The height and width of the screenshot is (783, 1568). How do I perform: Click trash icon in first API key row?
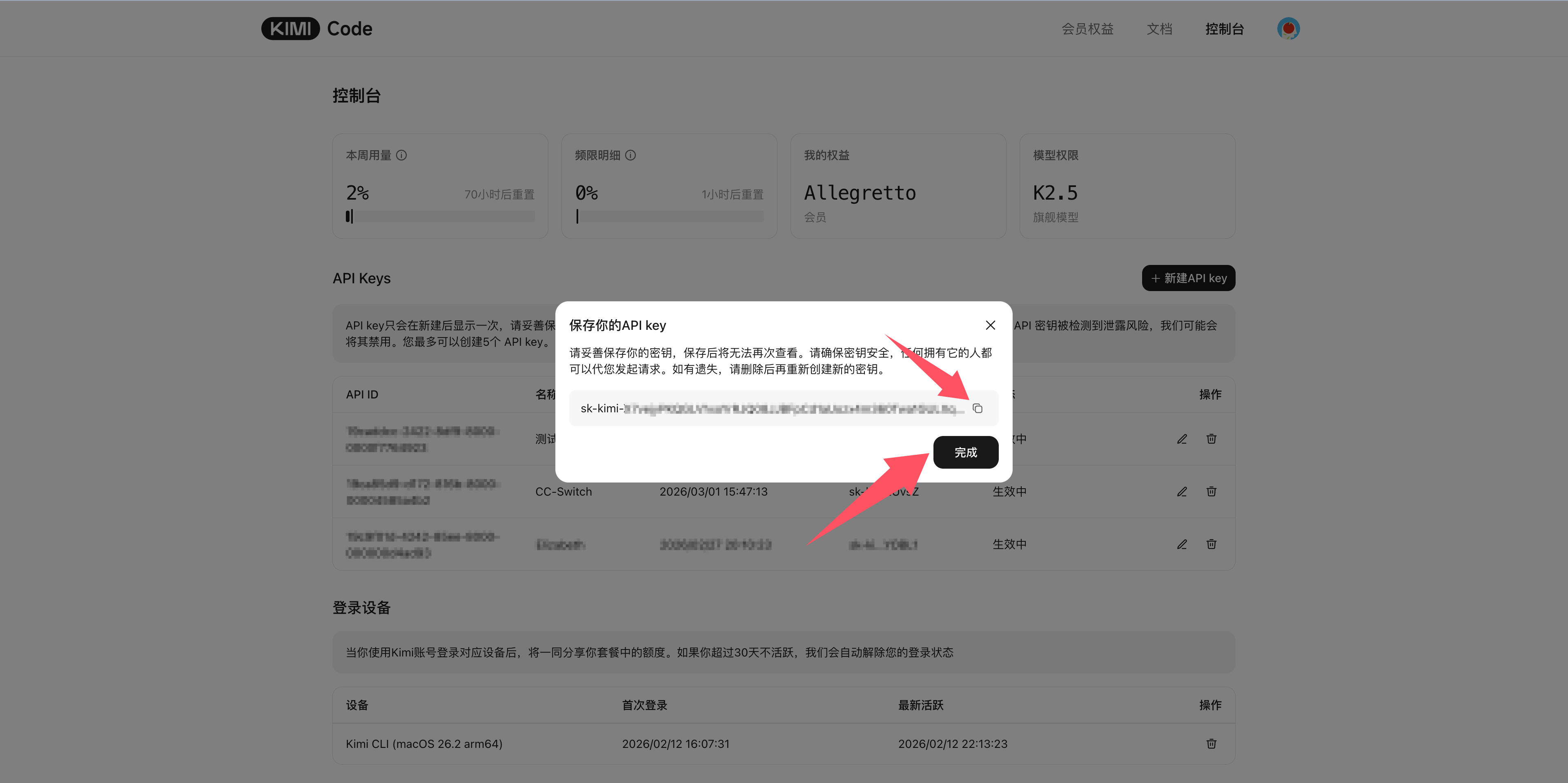[x=1211, y=438]
